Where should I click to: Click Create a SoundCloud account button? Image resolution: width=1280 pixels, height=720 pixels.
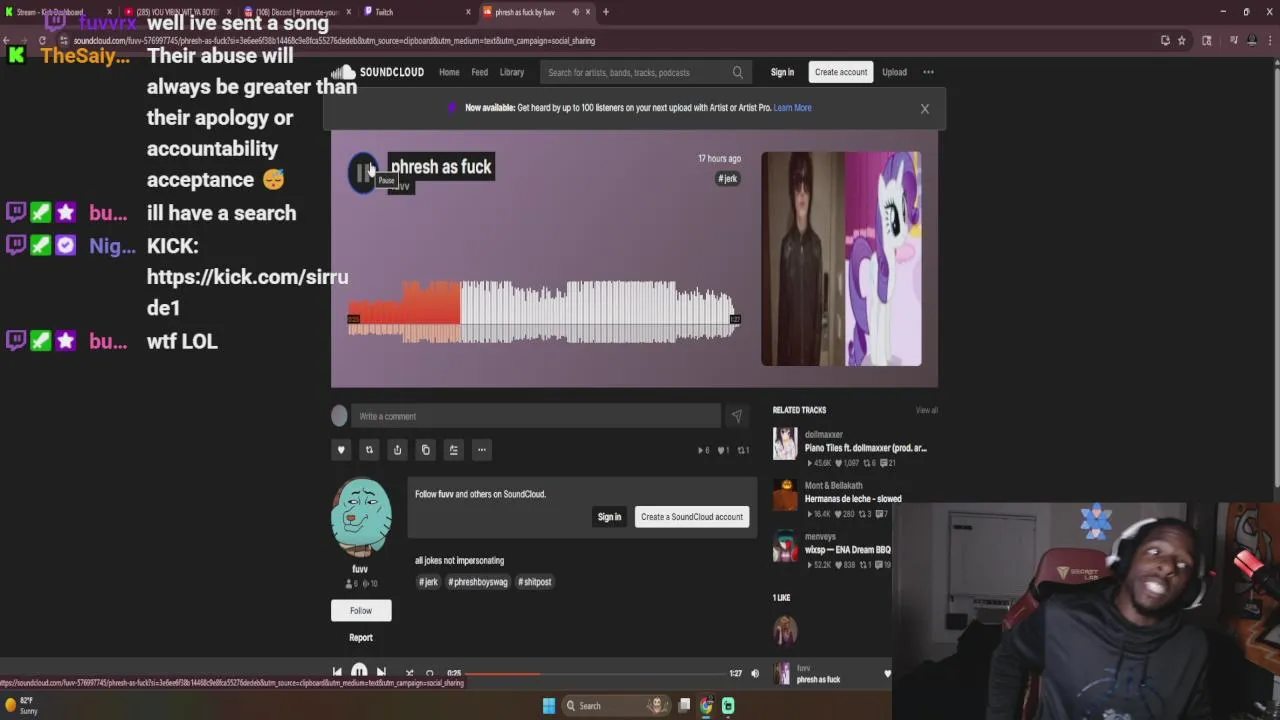[692, 517]
